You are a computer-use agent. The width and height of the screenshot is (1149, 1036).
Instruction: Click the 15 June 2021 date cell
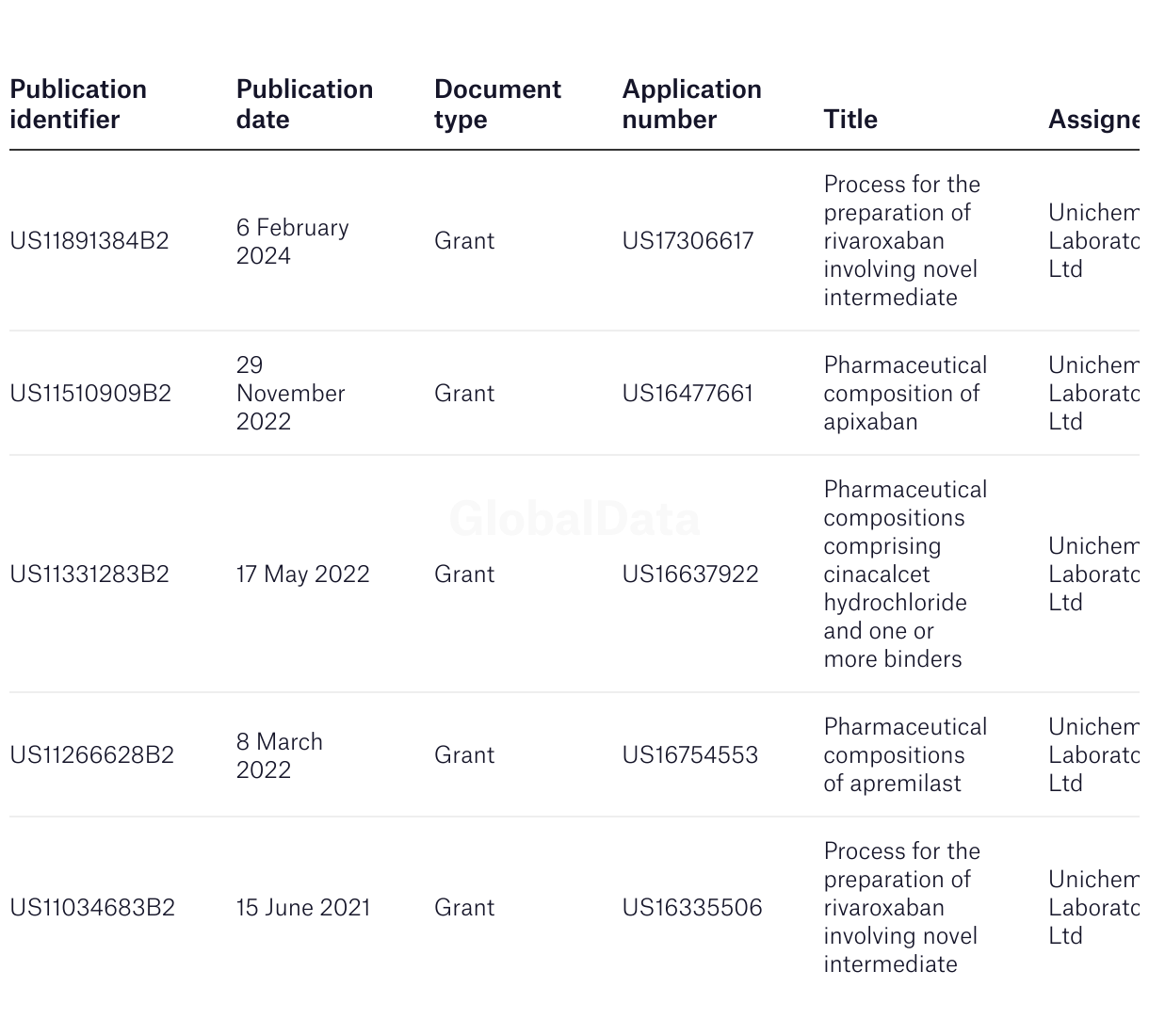pyautogui.click(x=303, y=908)
